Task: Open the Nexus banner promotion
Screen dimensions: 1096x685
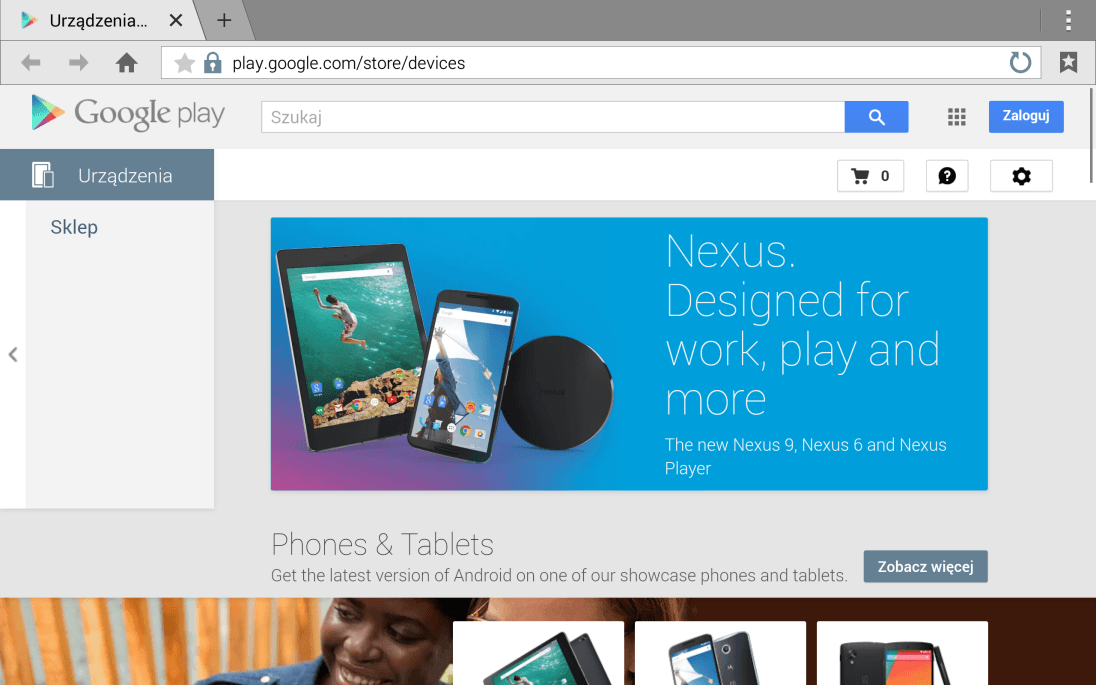Action: point(629,354)
